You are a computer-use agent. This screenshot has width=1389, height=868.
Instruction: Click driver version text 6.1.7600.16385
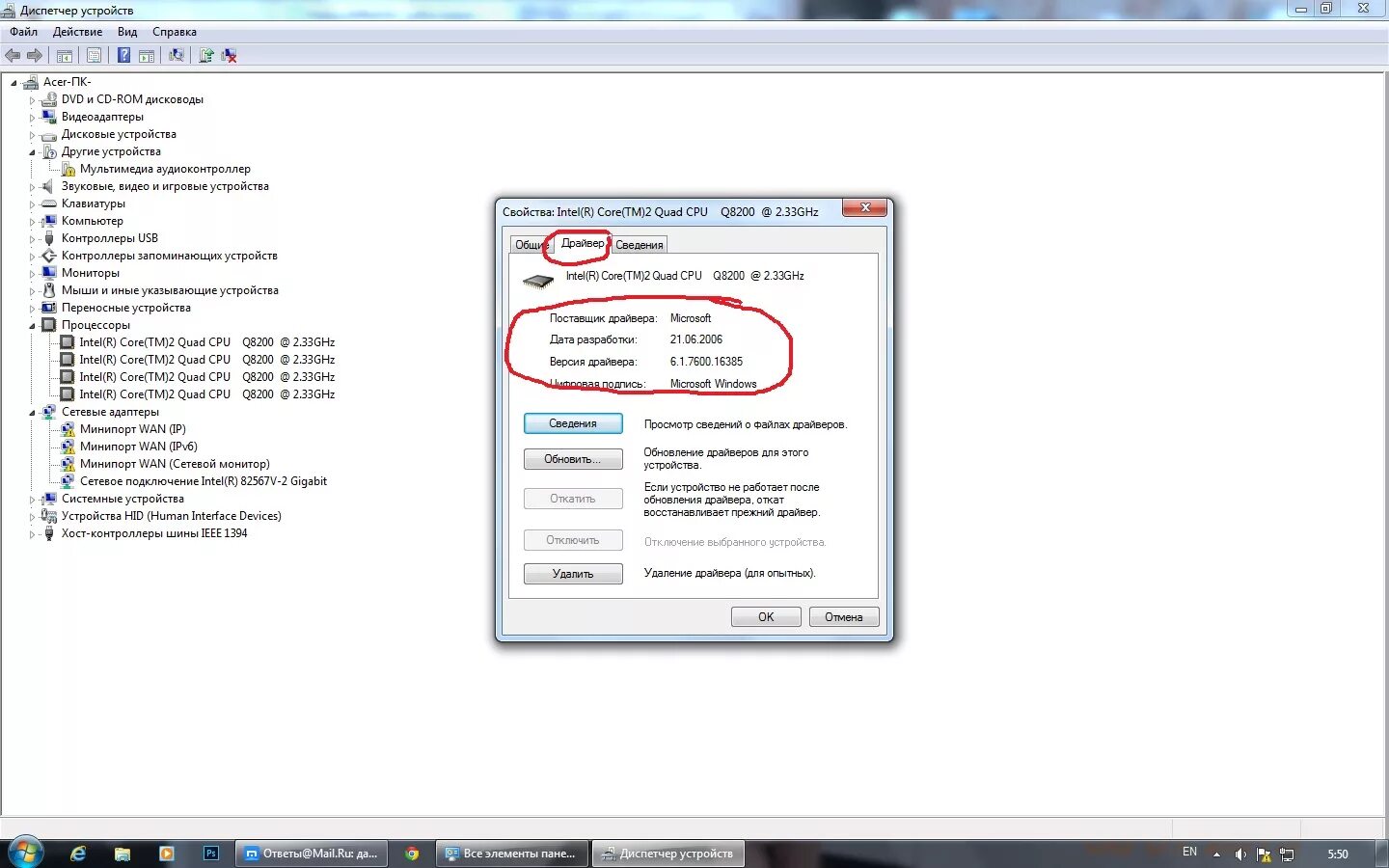tap(706, 362)
